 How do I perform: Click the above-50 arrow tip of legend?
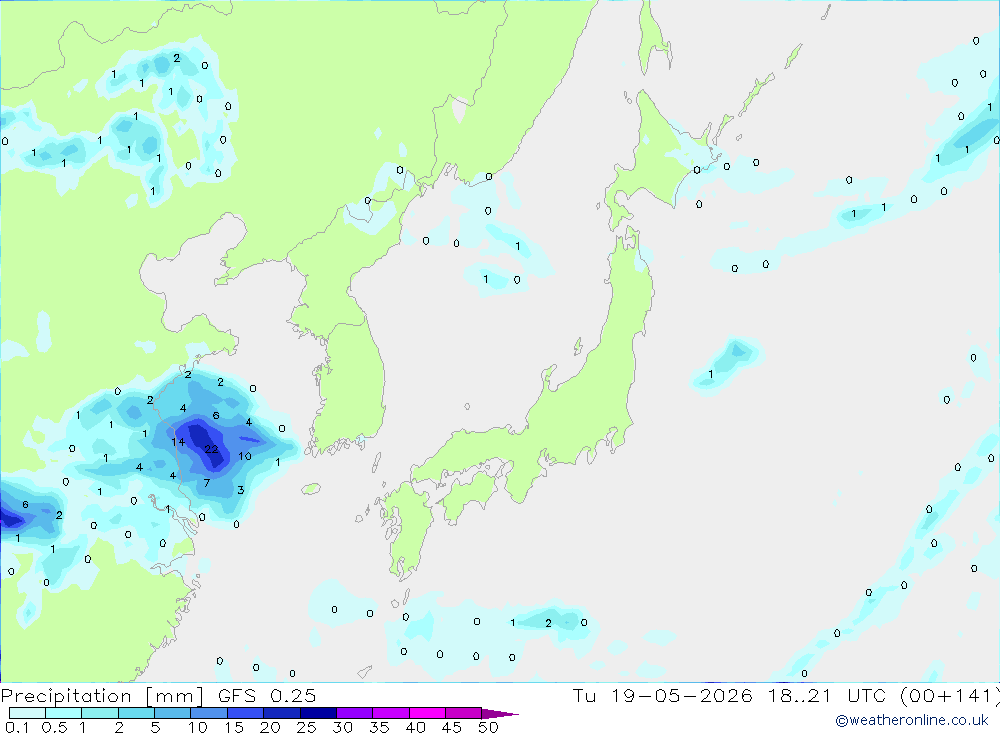500,714
